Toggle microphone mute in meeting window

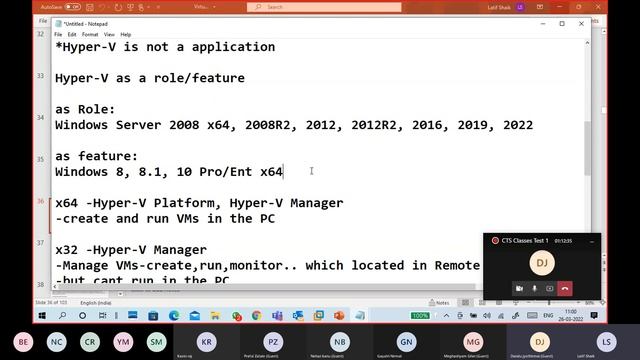534,289
